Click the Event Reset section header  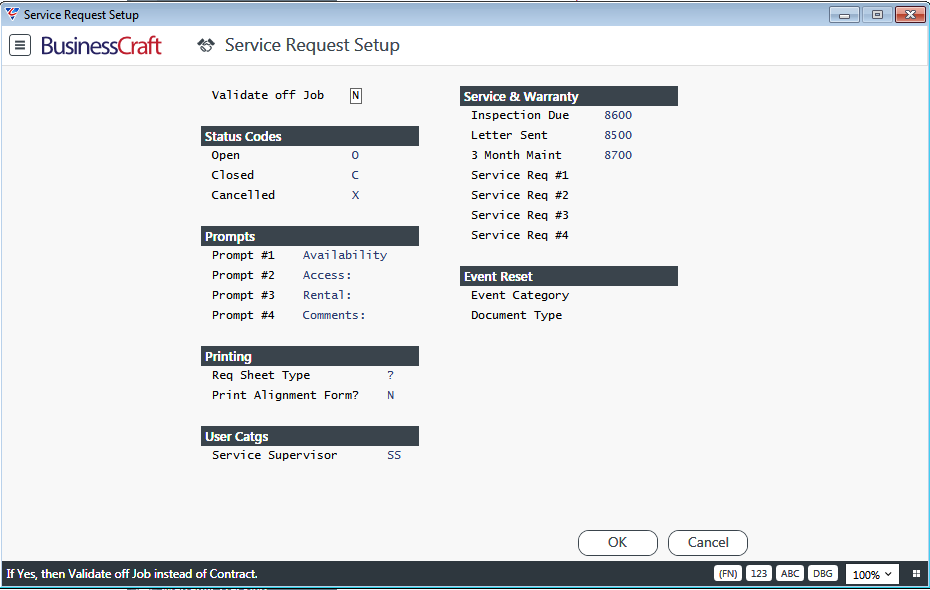[x=568, y=276]
